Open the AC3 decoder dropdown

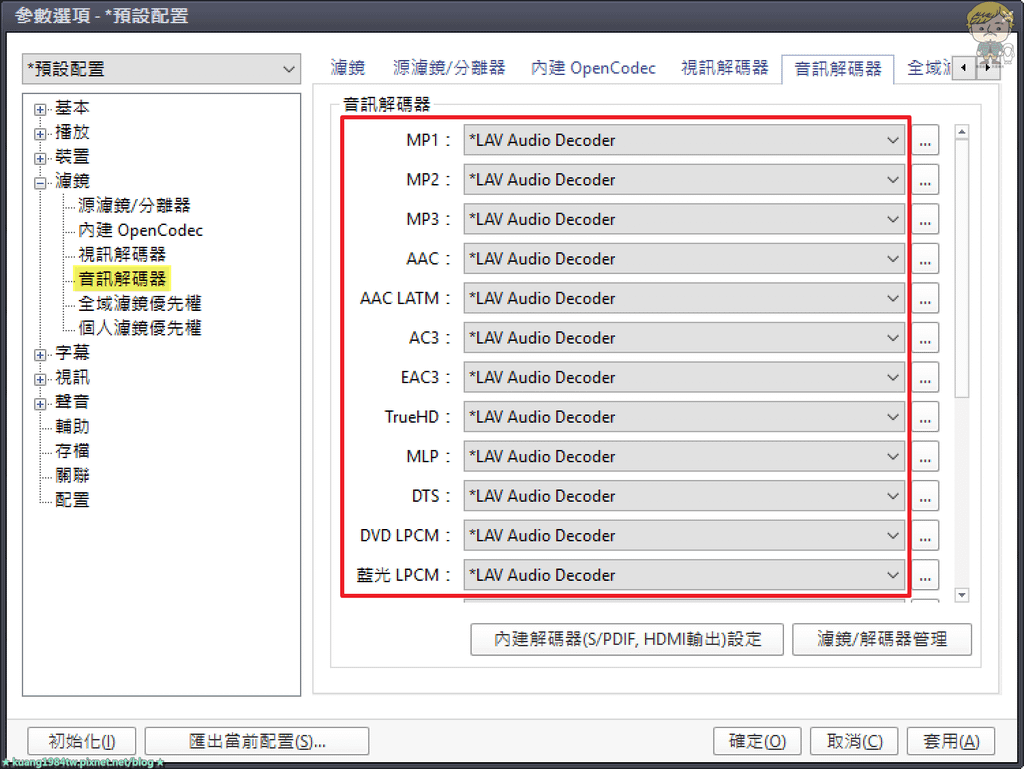tap(684, 337)
